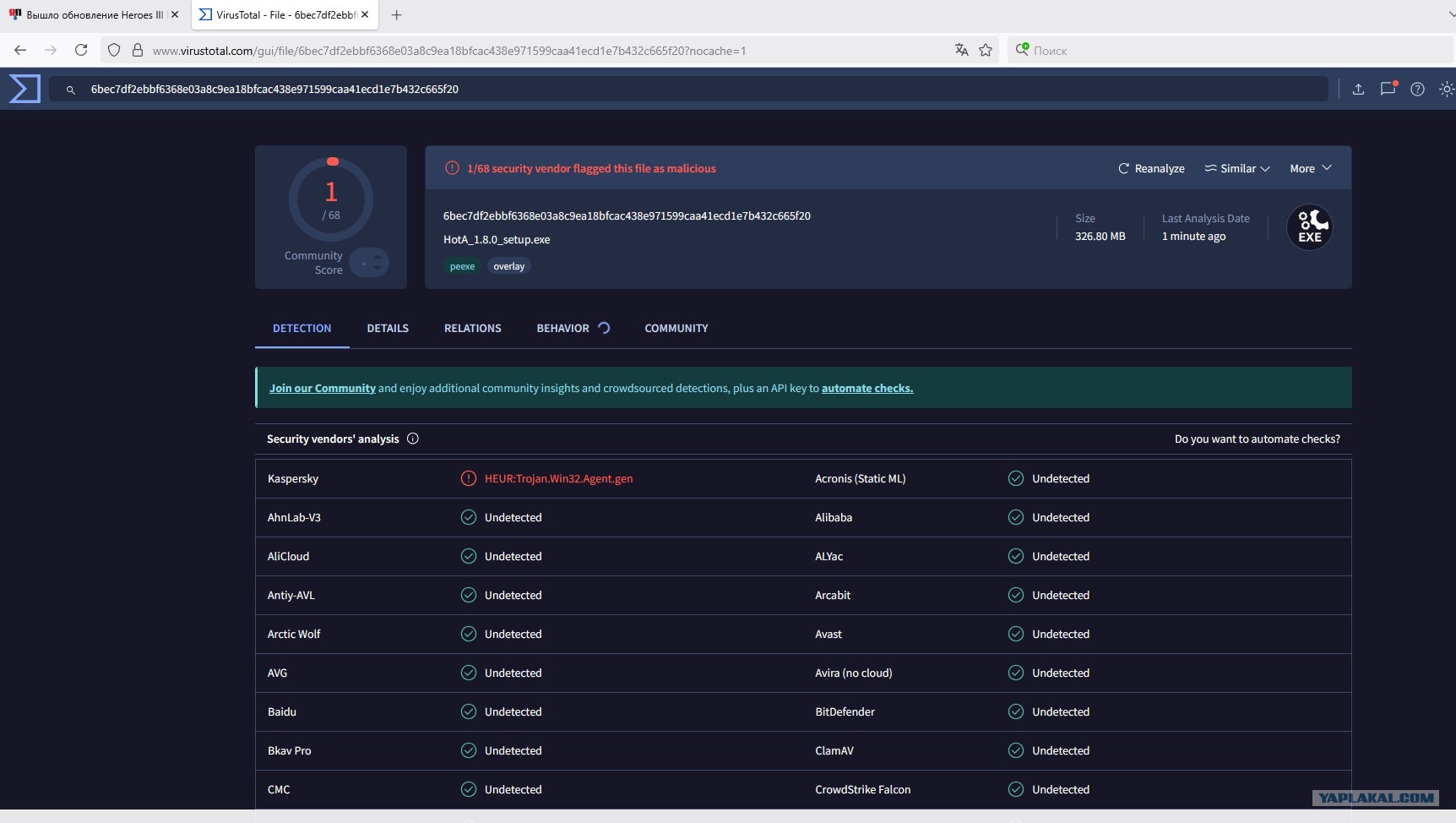Select the HotA_1.8.0_setup.exe file name
The image size is (1456, 823).
(497, 239)
